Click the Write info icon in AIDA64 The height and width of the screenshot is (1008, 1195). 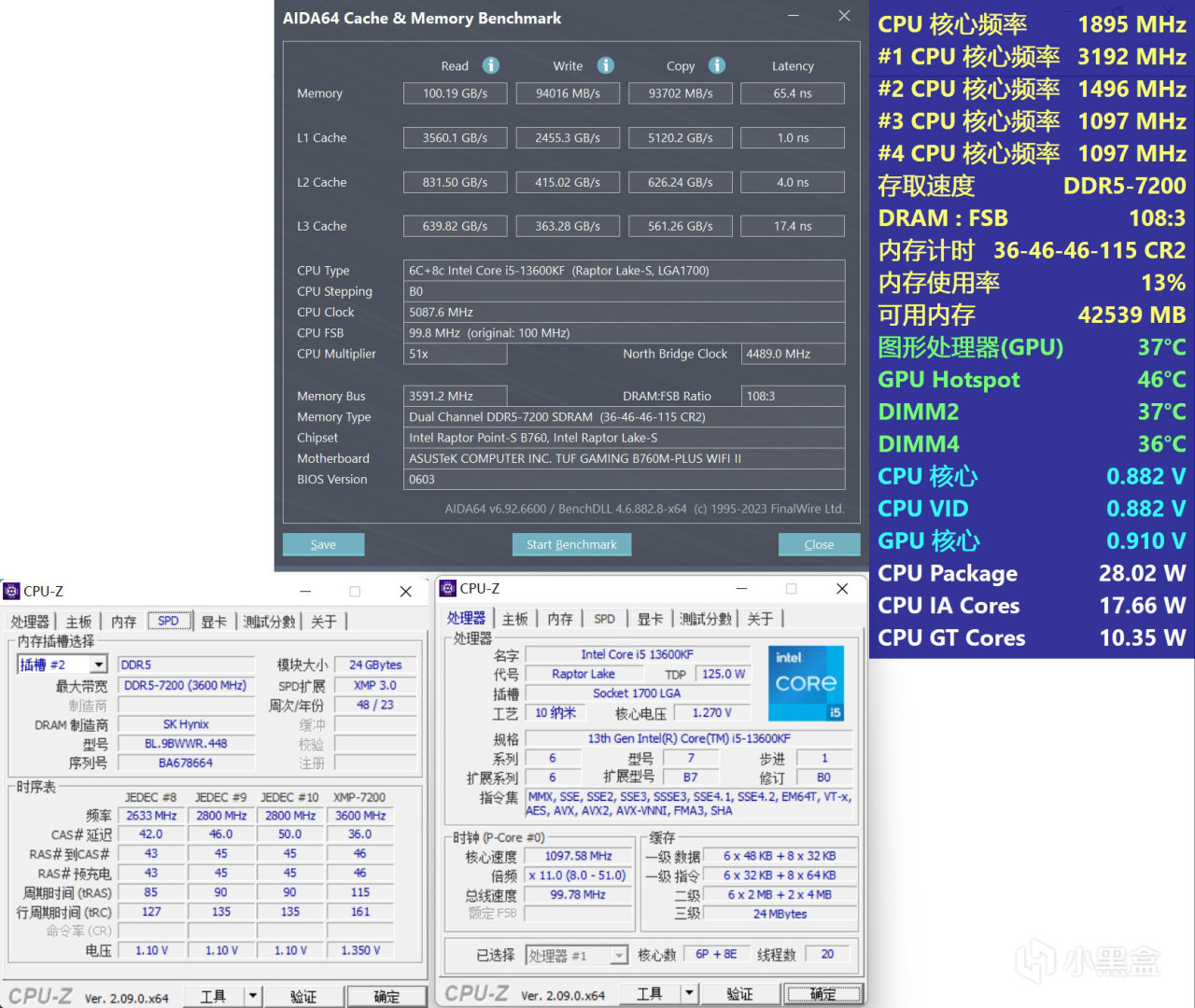(x=606, y=65)
